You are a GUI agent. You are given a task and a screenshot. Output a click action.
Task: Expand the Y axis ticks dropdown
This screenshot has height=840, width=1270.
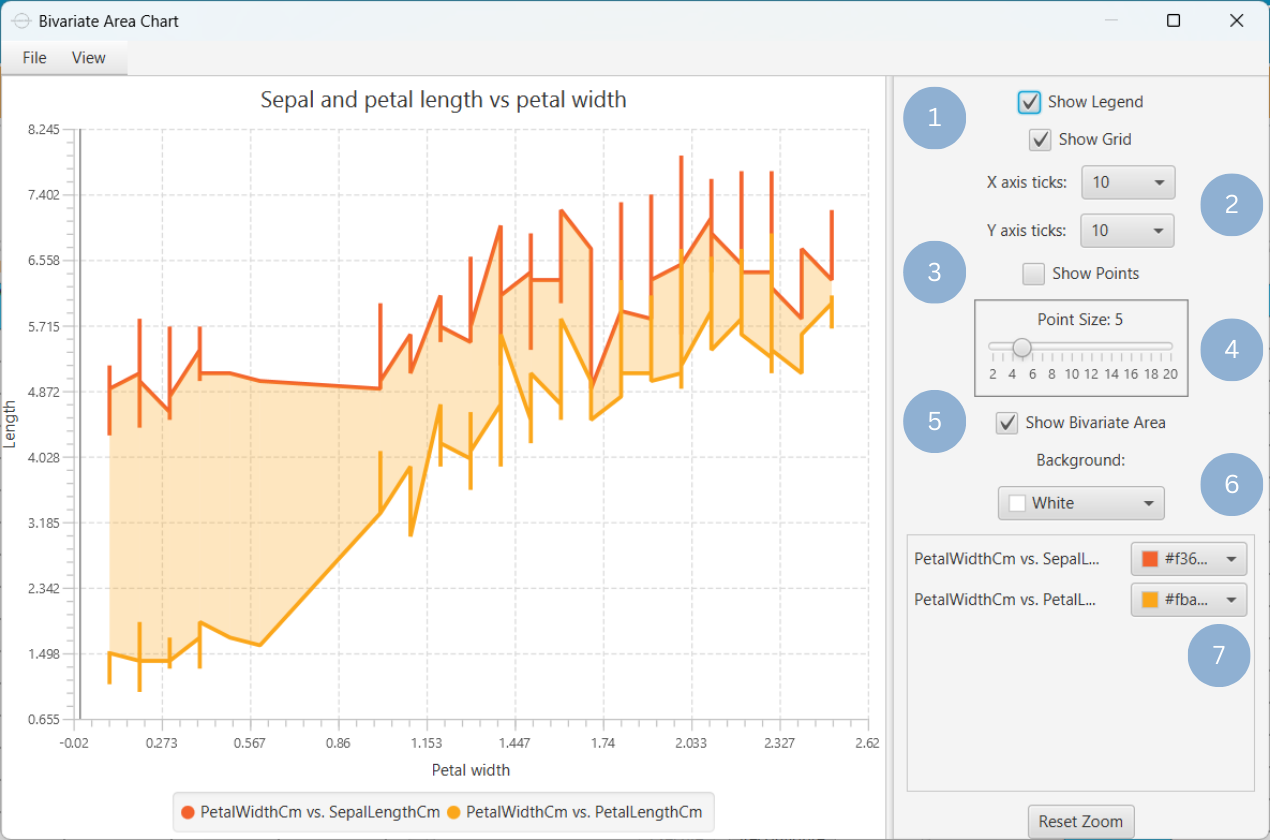pyautogui.click(x=1127, y=231)
